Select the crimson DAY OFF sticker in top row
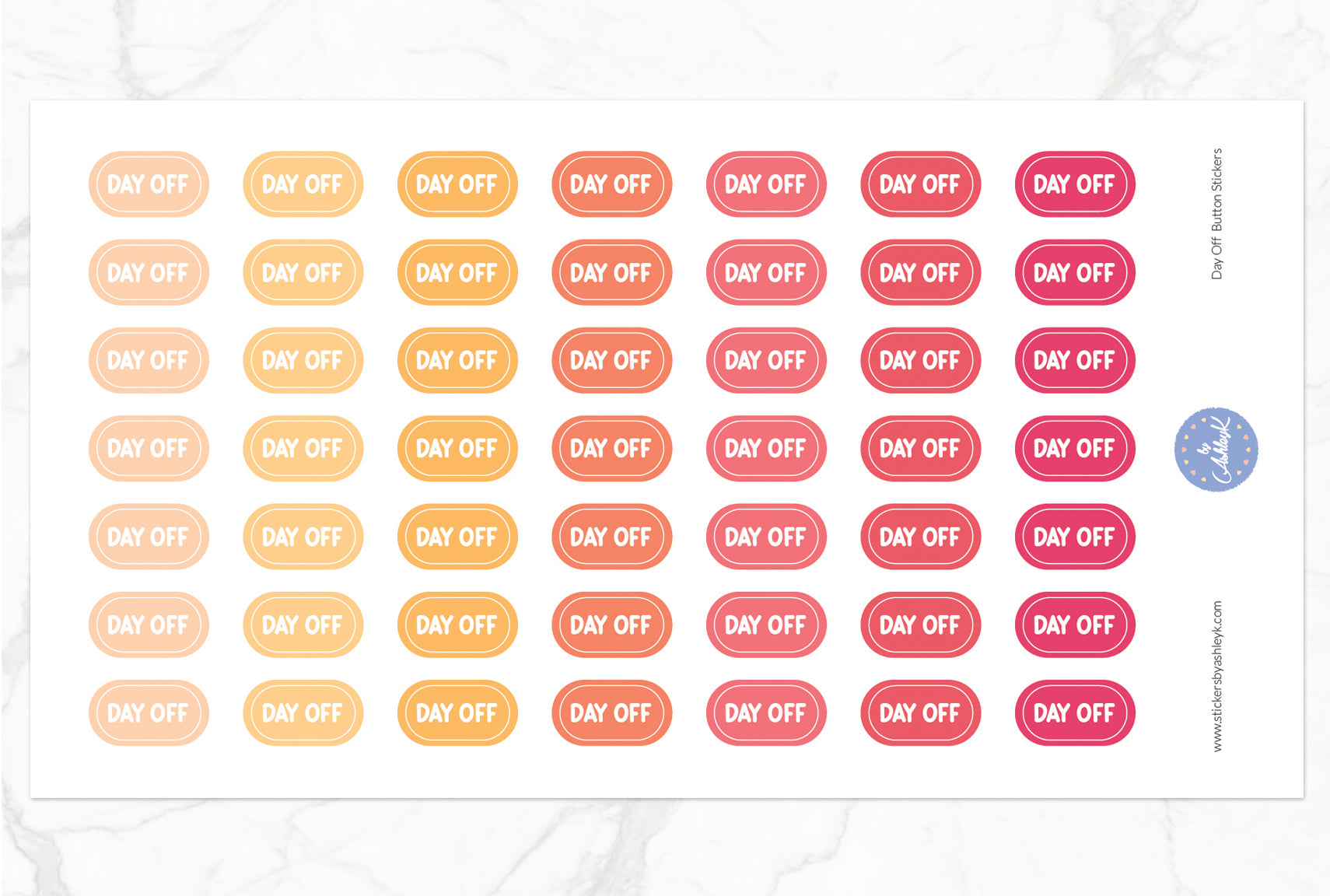 [1074, 184]
